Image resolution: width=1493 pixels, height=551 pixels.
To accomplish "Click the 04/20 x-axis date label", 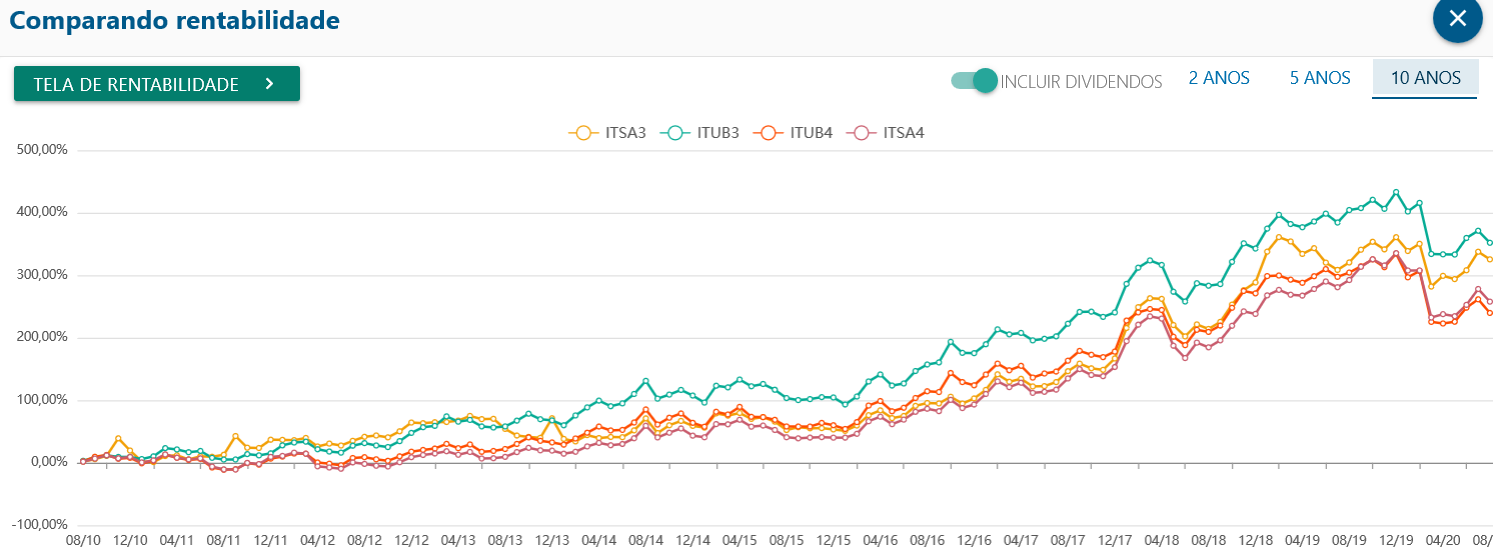I will (1445, 540).
